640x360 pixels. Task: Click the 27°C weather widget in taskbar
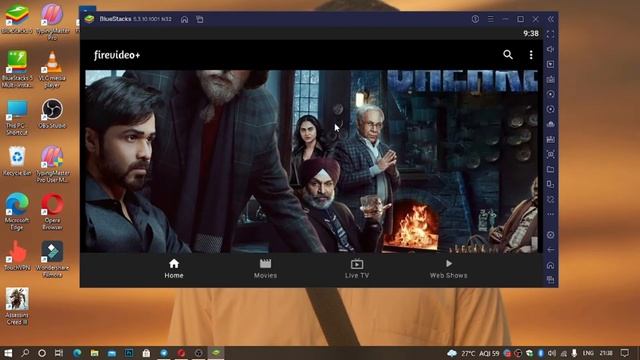(473, 353)
